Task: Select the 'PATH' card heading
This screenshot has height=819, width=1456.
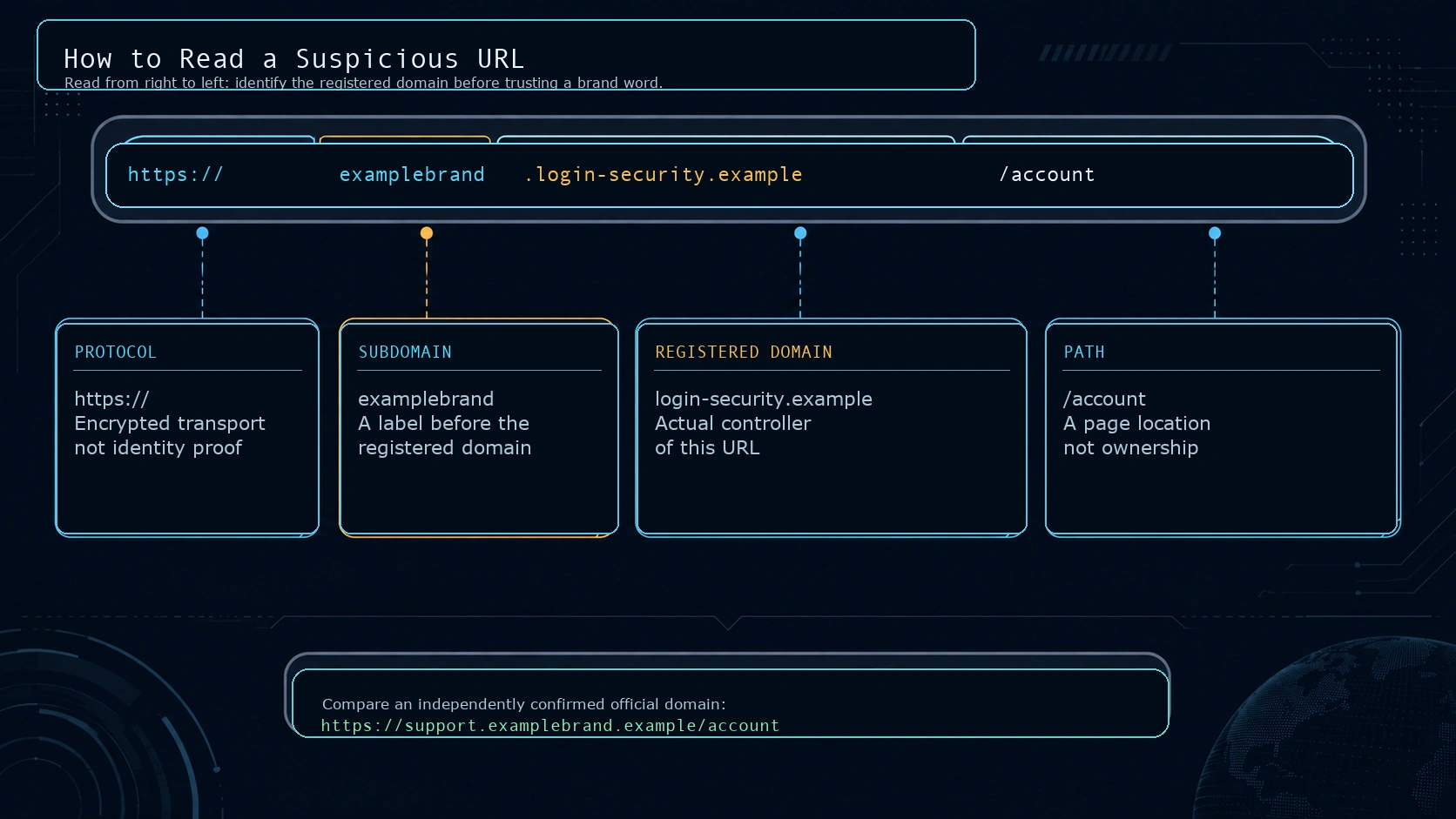Action: pos(1084,352)
